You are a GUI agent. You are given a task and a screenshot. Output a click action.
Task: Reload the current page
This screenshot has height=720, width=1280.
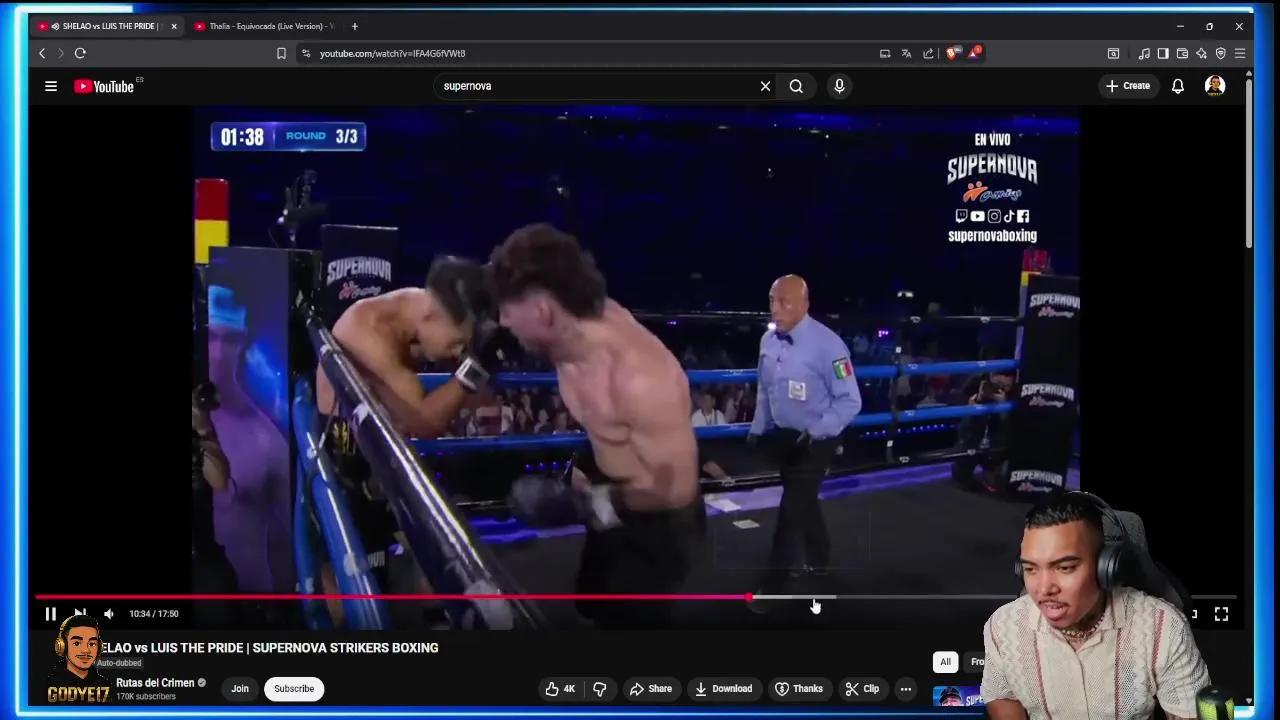pyautogui.click(x=80, y=53)
